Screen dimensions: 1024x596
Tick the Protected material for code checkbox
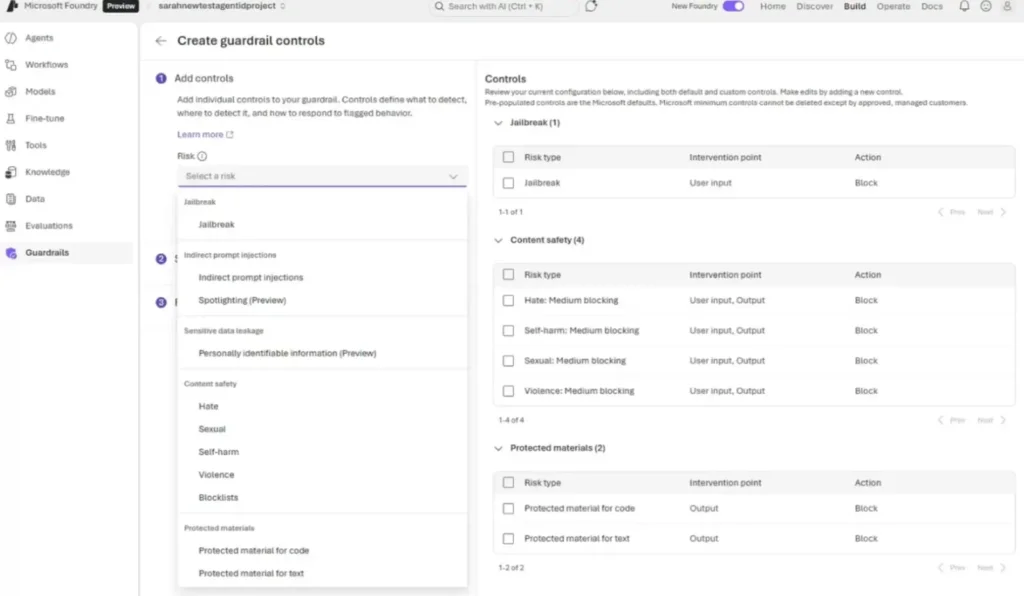509,508
